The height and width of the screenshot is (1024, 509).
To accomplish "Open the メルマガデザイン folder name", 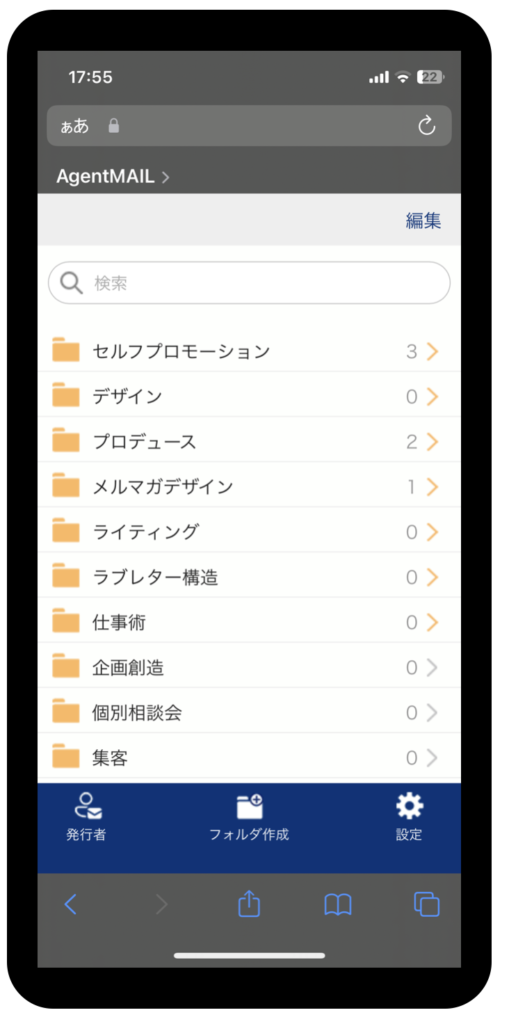I will tap(163, 487).
